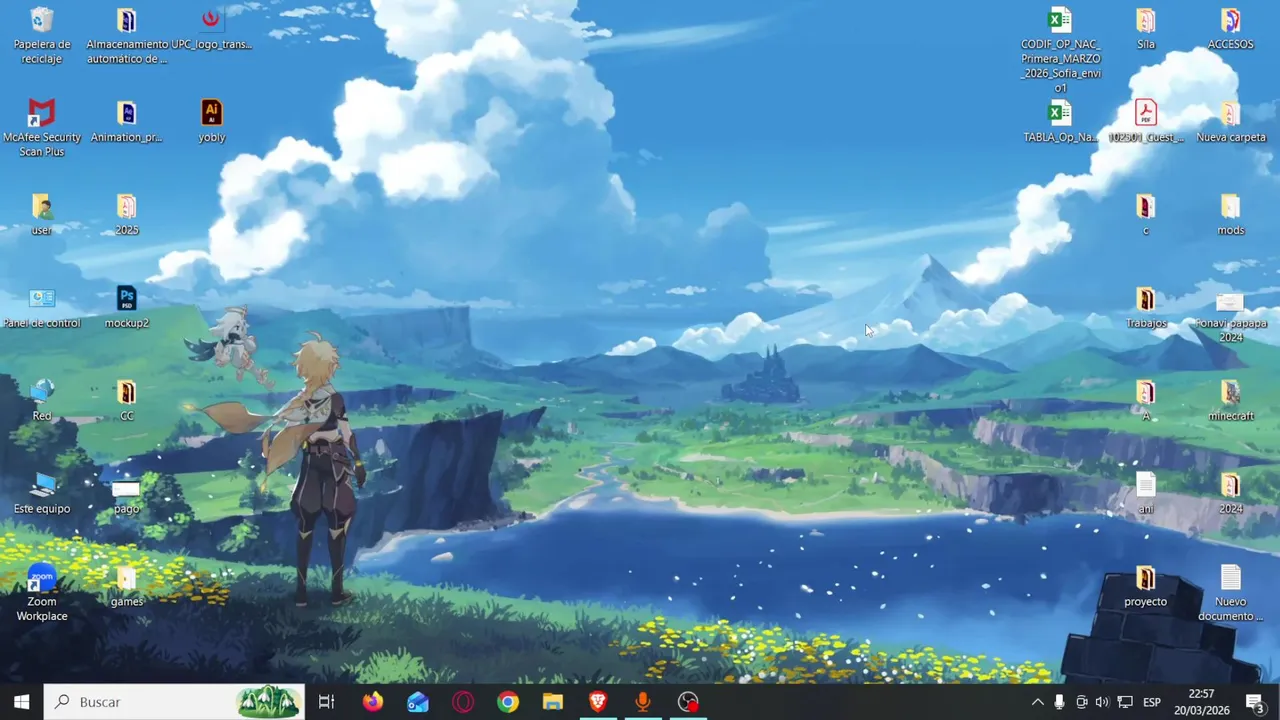Switch to the orange microphone app

point(643,702)
